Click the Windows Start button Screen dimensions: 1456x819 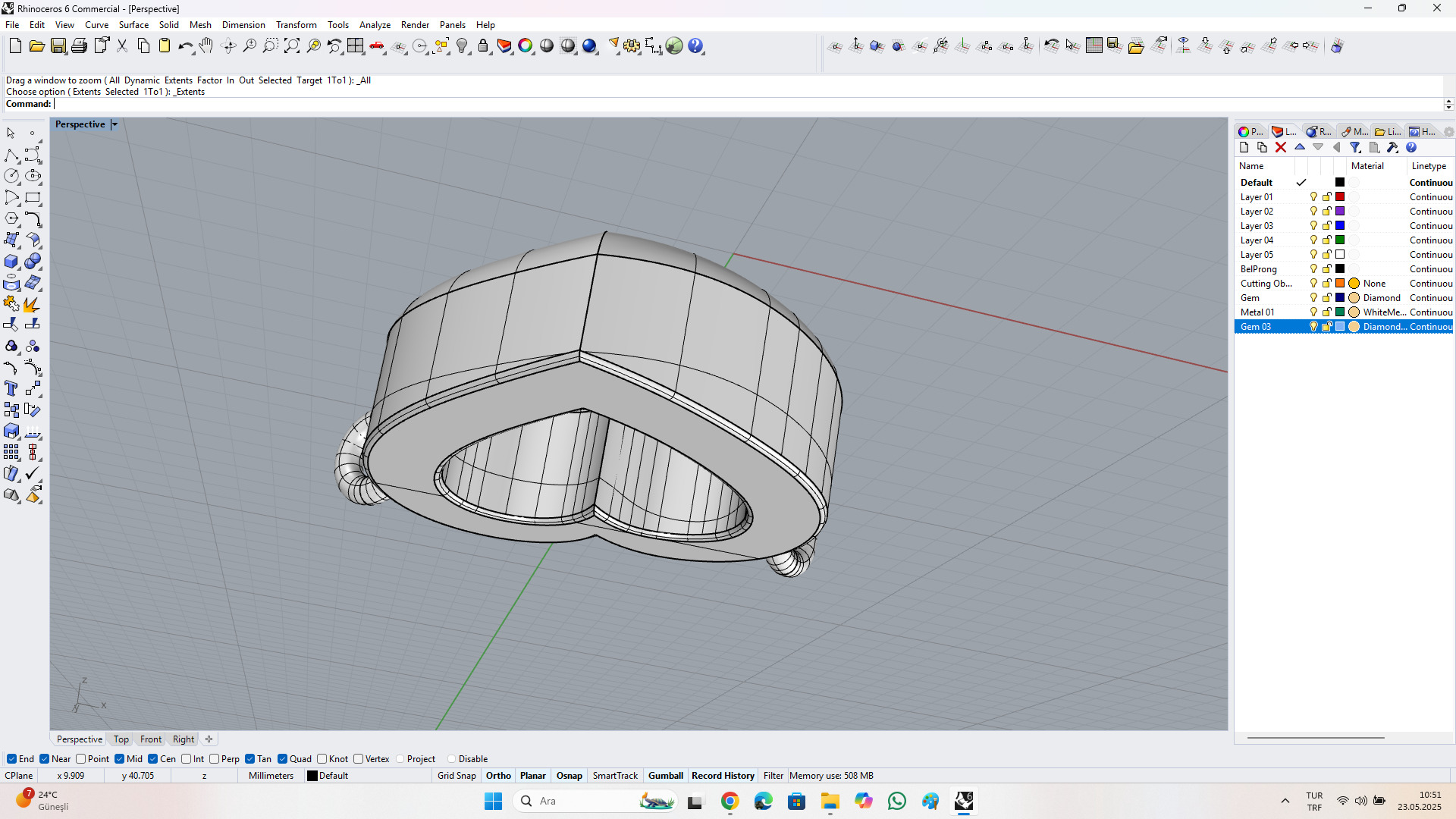pos(493,802)
